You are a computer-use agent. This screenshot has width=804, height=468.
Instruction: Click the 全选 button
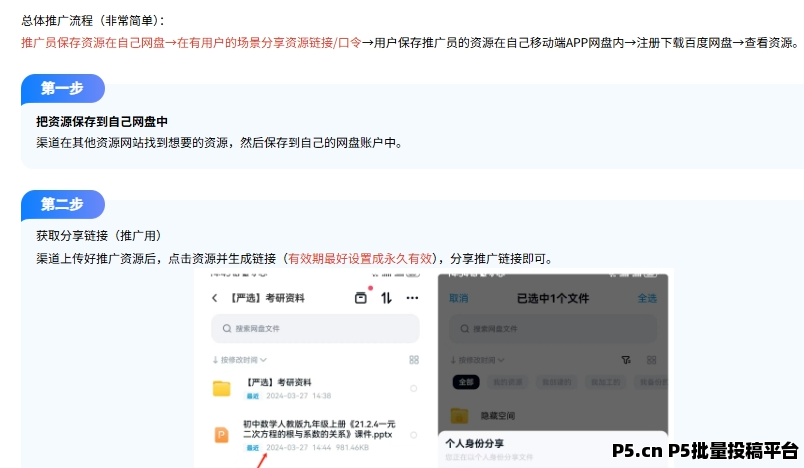pyautogui.click(x=647, y=298)
